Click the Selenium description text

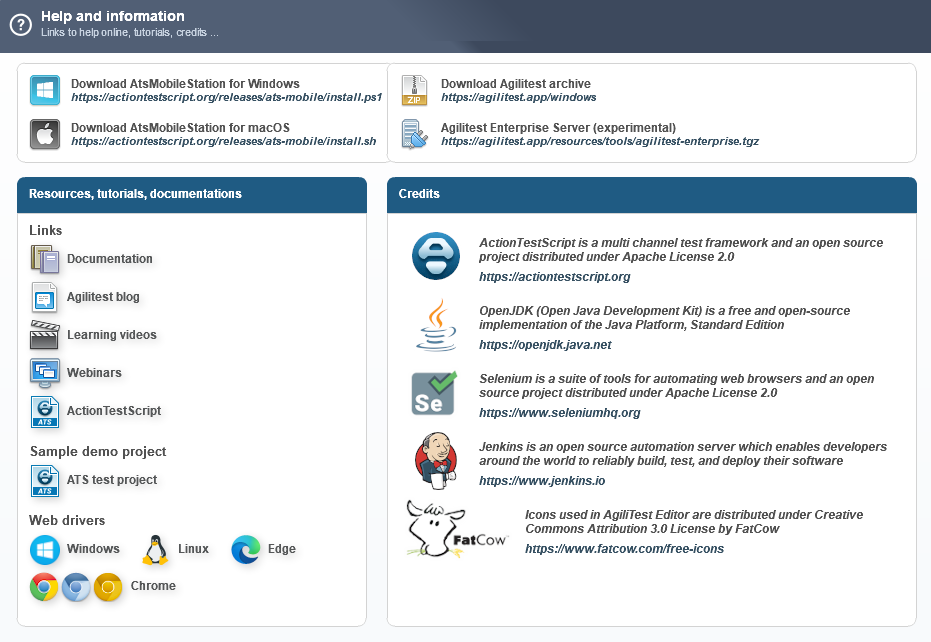677,386
